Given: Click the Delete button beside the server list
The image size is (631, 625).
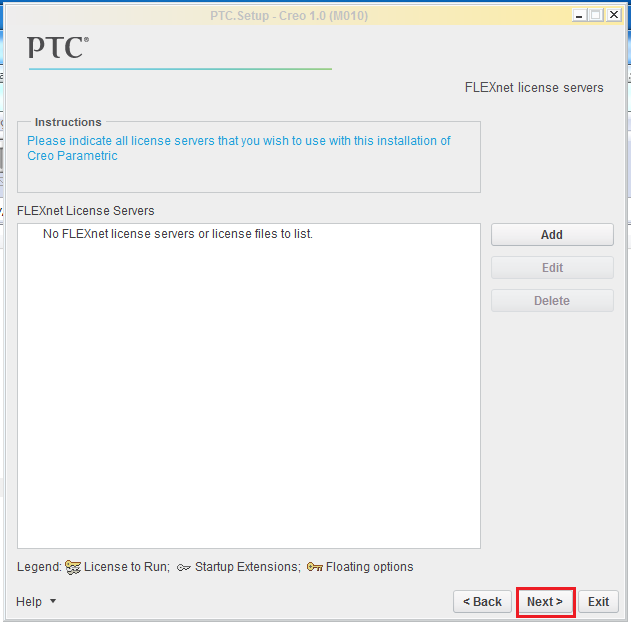Looking at the screenshot, I should pyautogui.click(x=552, y=301).
